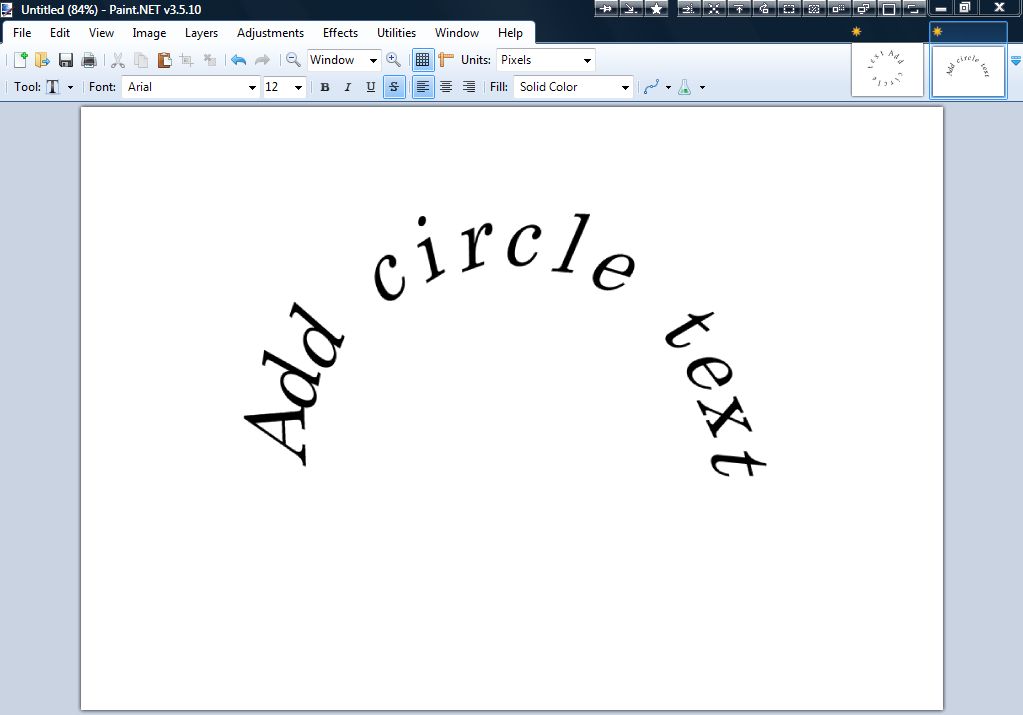Image resolution: width=1023 pixels, height=715 pixels.
Task: Select the 'Add circle text' image thumbnail
Action: tap(967, 68)
